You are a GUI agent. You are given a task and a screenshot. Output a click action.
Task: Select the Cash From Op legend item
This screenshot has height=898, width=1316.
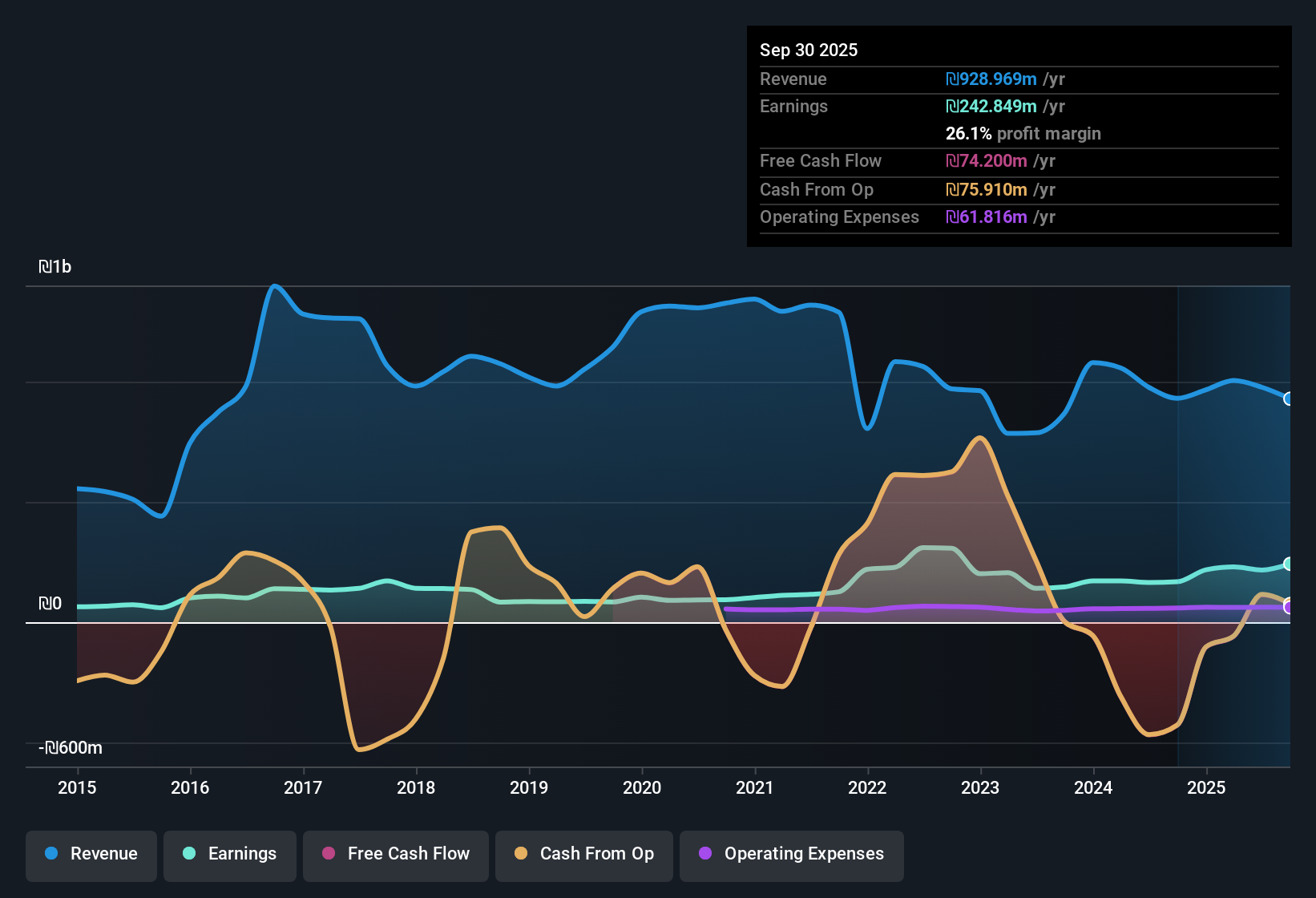(583, 854)
